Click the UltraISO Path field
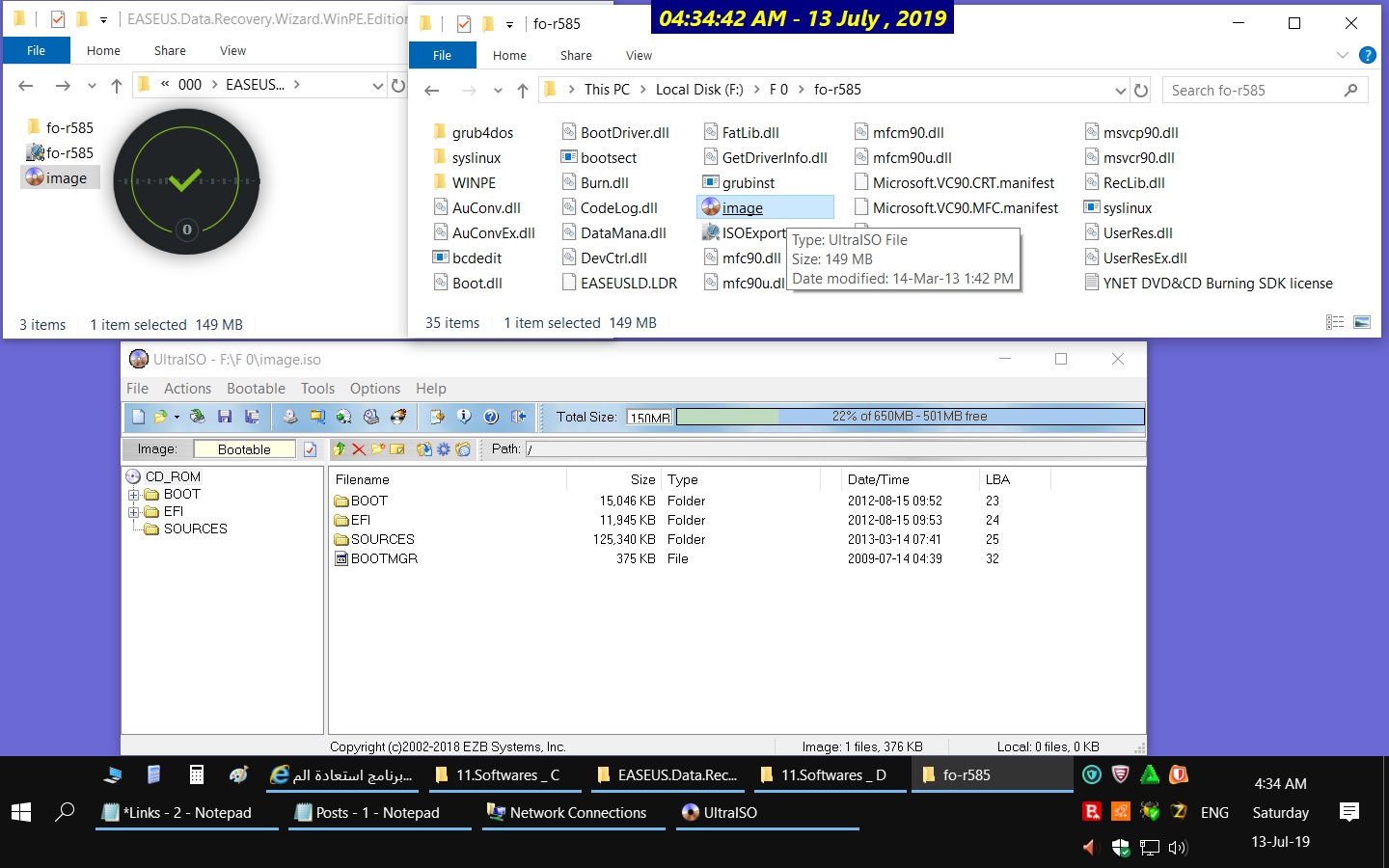Image resolution: width=1389 pixels, height=868 pixels. [835, 449]
